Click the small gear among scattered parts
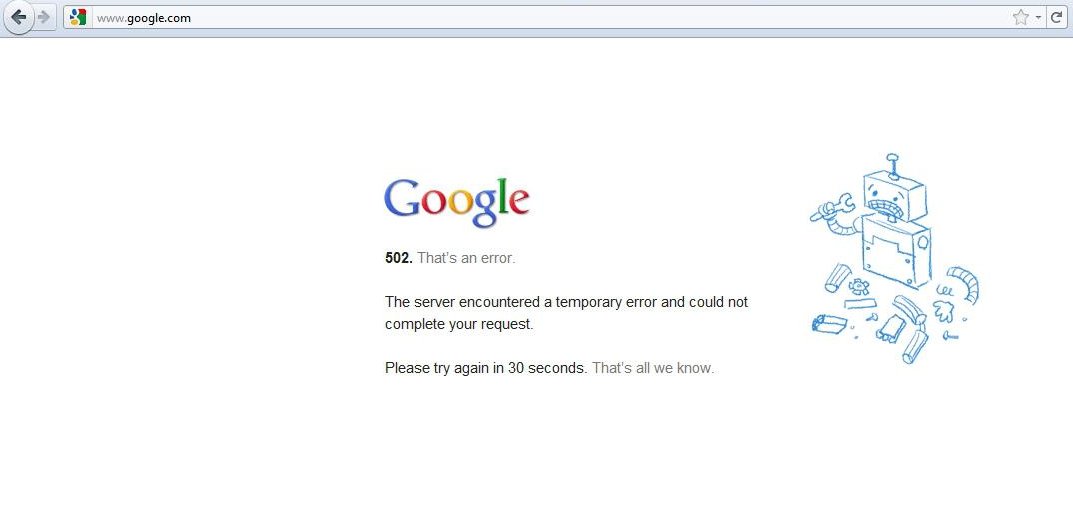The width and height of the screenshot is (1073, 518). click(859, 285)
